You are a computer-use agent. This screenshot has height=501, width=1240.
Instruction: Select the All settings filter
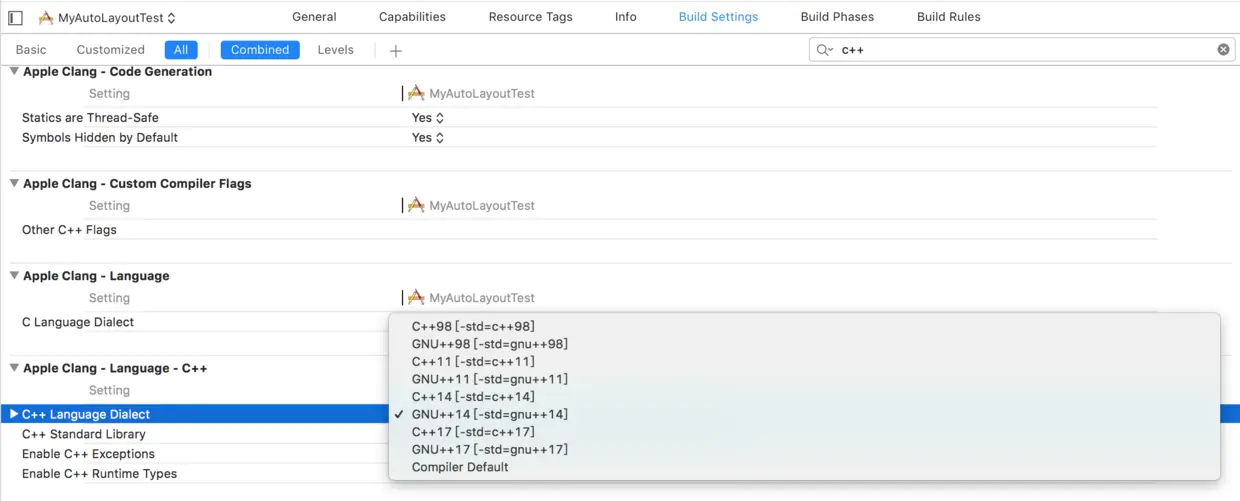tap(181, 50)
